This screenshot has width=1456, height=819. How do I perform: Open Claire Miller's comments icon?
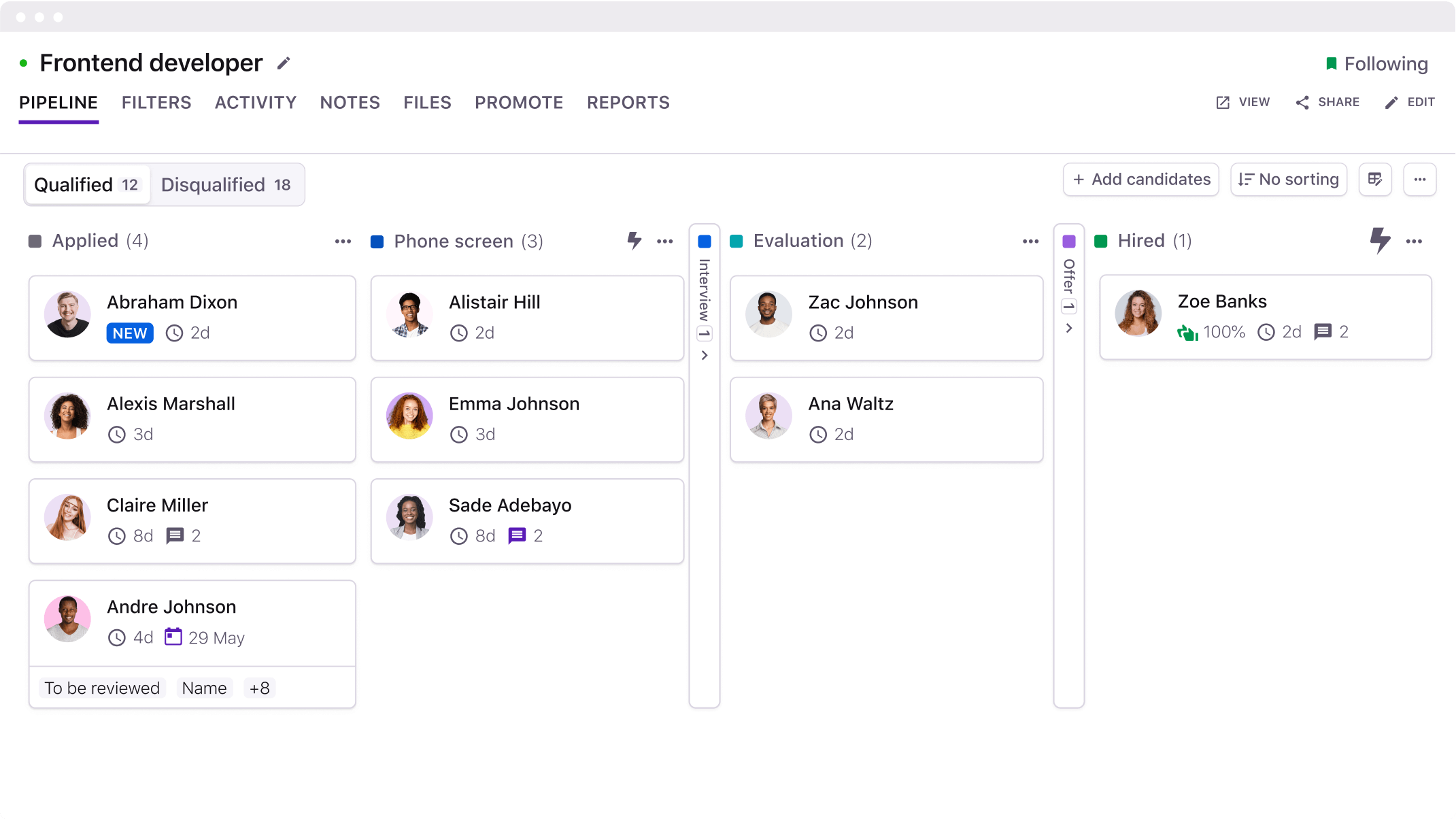[x=175, y=535]
